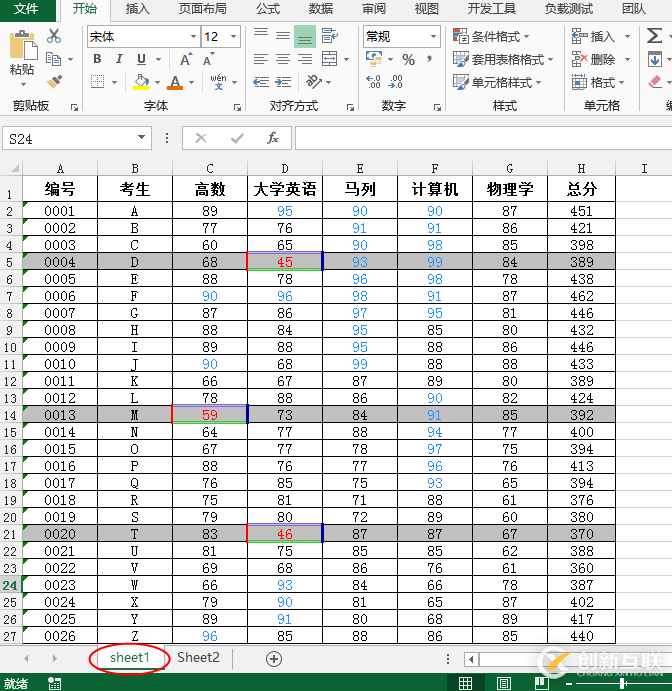
Task: Increase font size with larger A icon
Action: (x=186, y=59)
